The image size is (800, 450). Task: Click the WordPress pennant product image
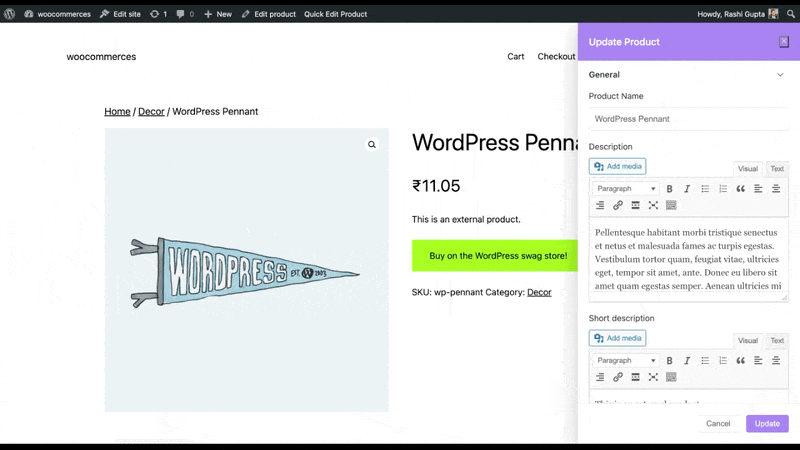[246, 270]
